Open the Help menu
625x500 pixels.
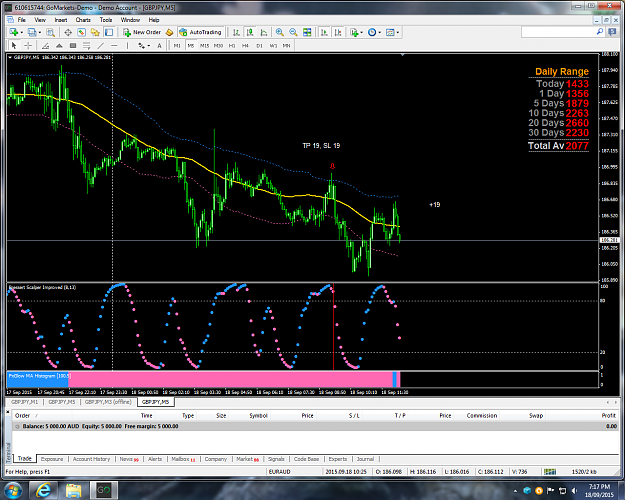pyautogui.click(x=154, y=20)
